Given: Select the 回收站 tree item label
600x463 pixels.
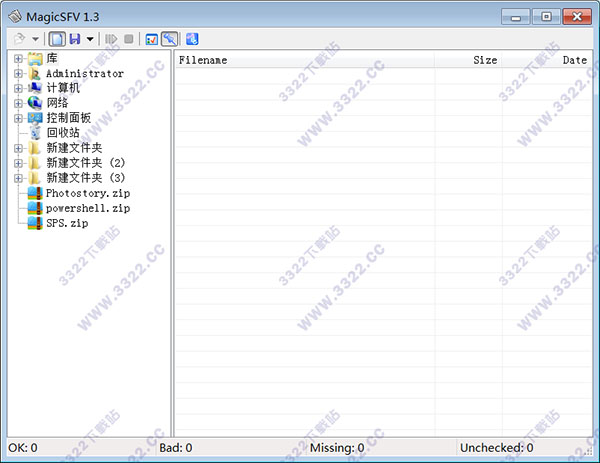Looking at the screenshot, I should 63,133.
